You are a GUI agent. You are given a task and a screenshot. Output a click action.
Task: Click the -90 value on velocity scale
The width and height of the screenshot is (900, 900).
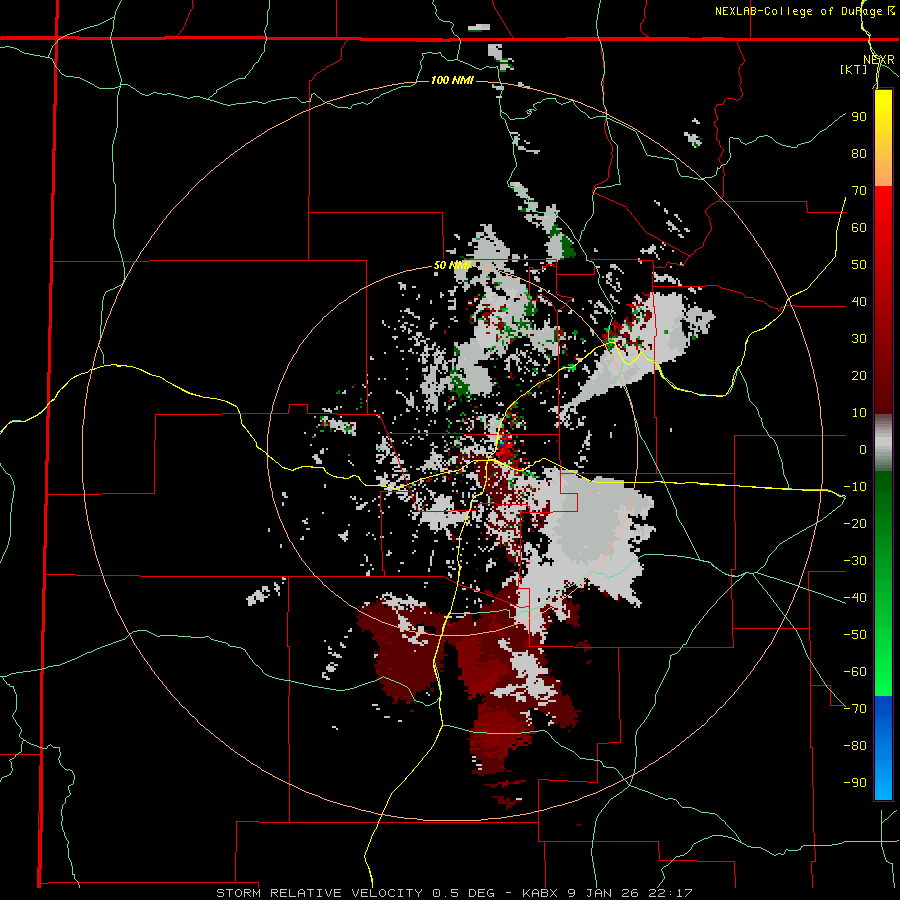(855, 783)
